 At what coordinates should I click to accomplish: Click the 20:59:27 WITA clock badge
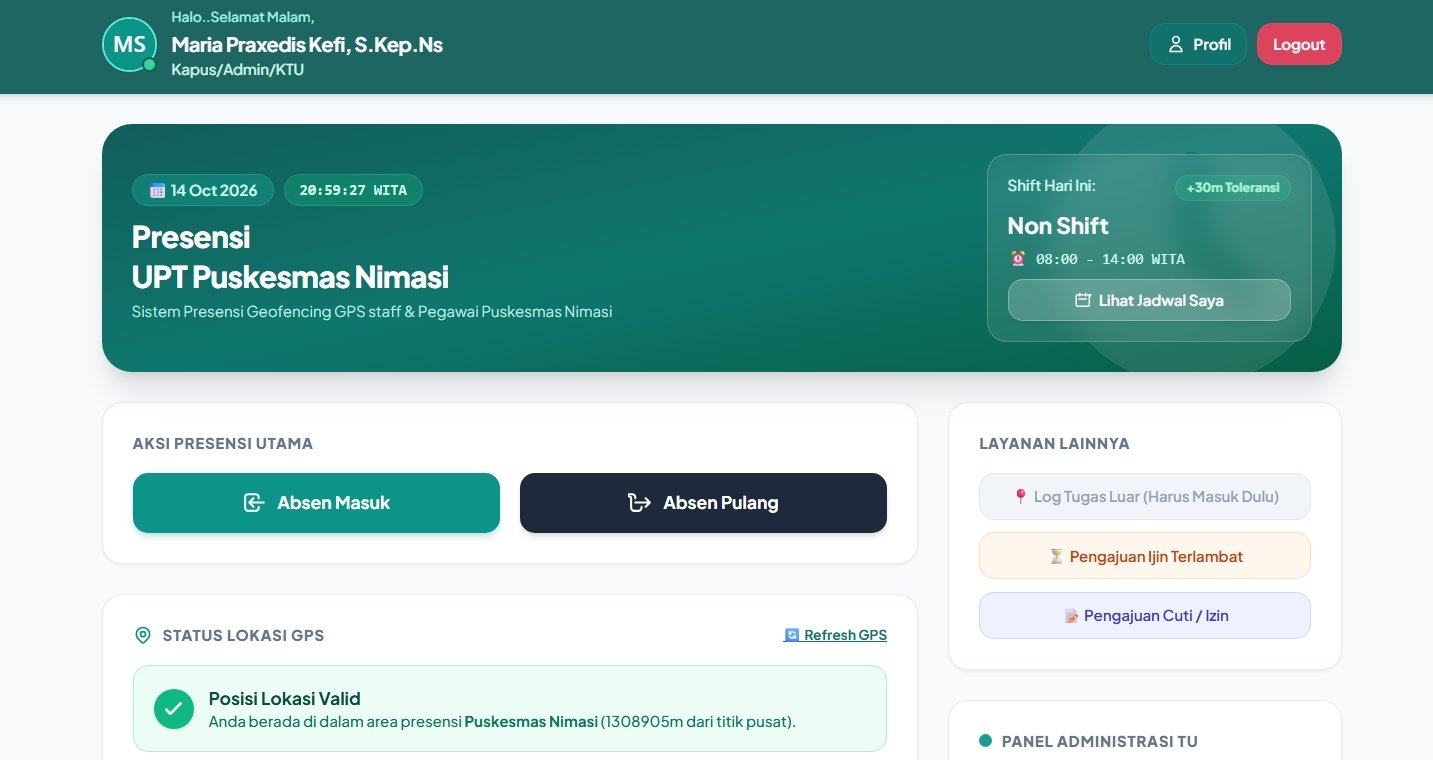353,190
